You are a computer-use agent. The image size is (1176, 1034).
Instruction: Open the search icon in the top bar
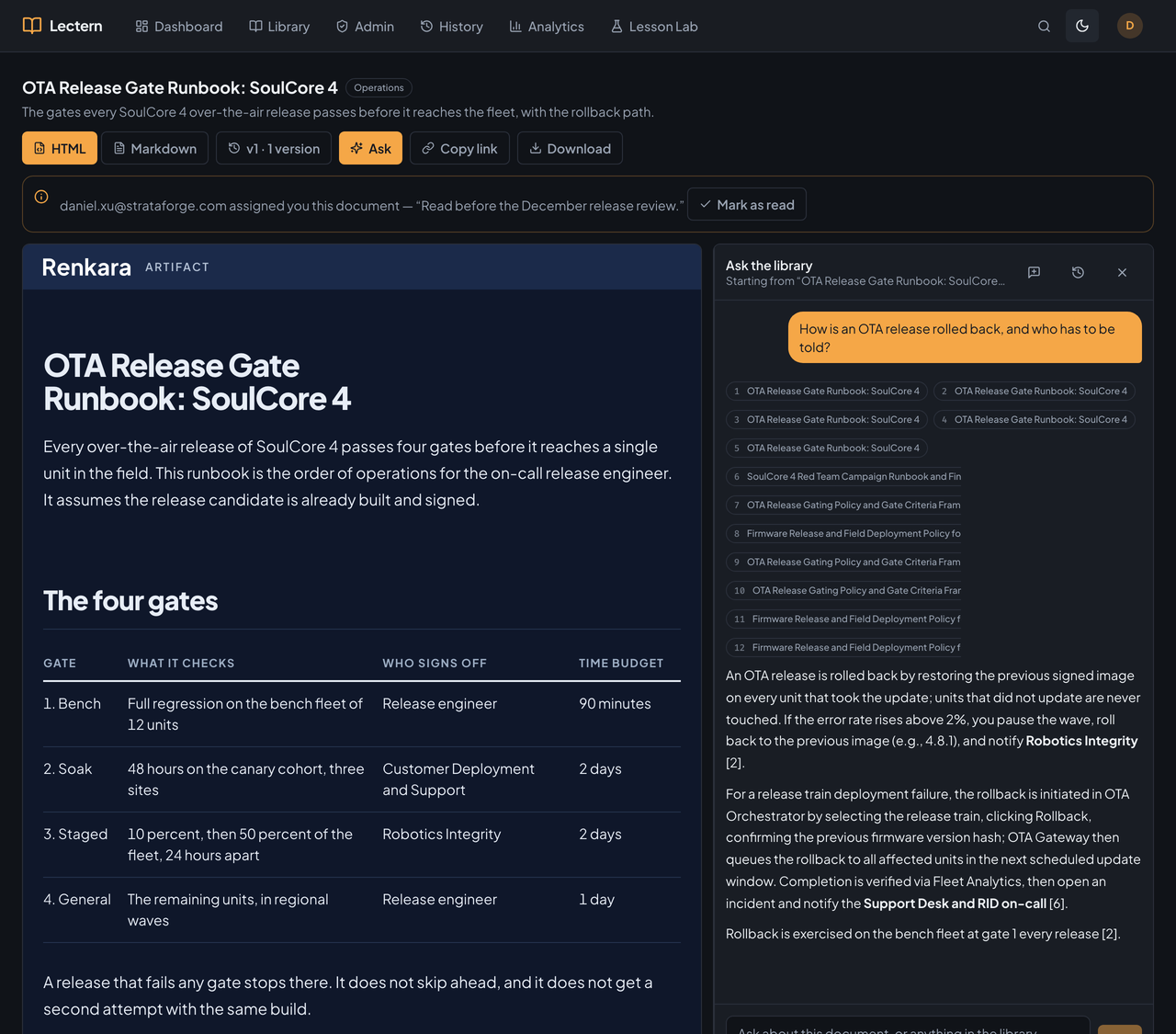pyautogui.click(x=1044, y=27)
